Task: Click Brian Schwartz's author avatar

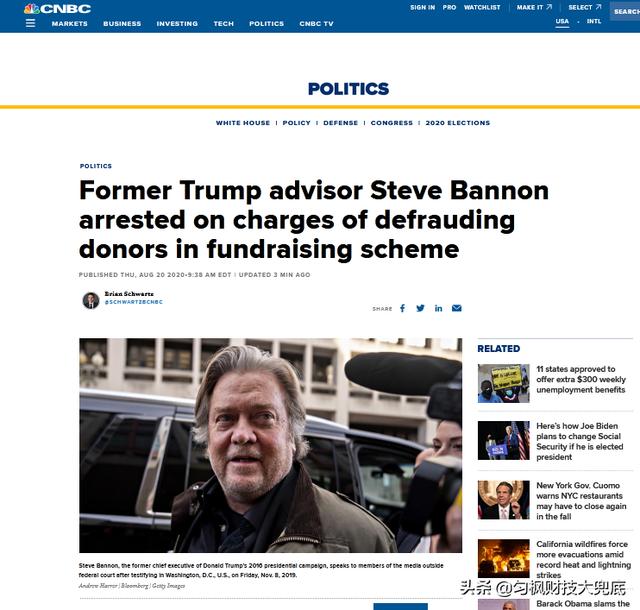Action: coord(90,300)
